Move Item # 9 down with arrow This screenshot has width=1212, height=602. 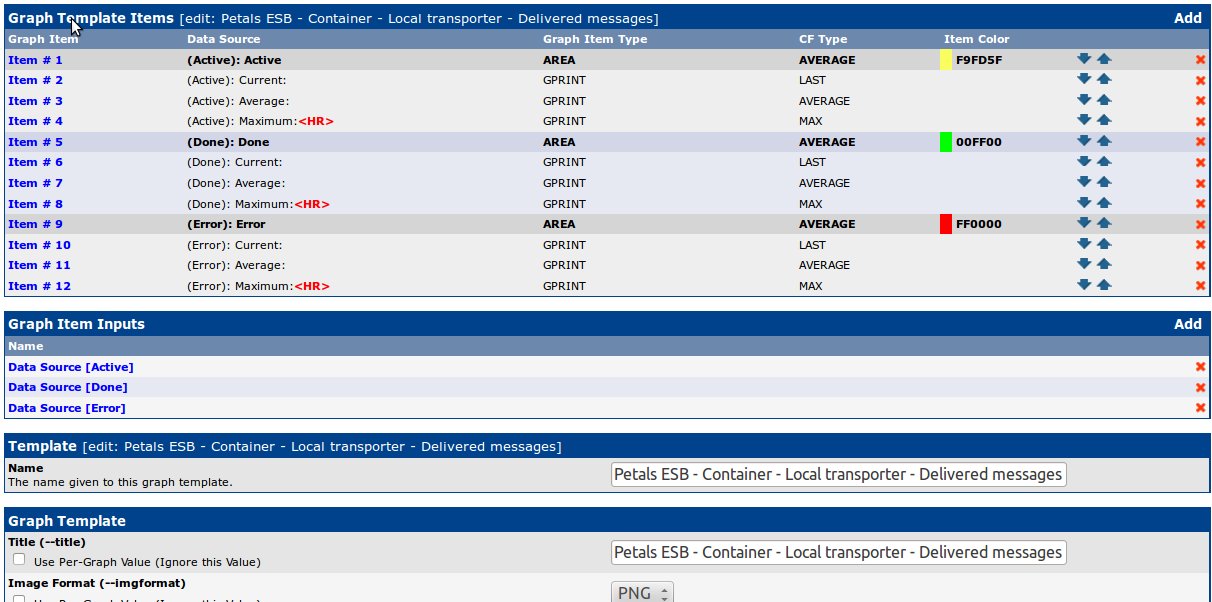point(1083,223)
